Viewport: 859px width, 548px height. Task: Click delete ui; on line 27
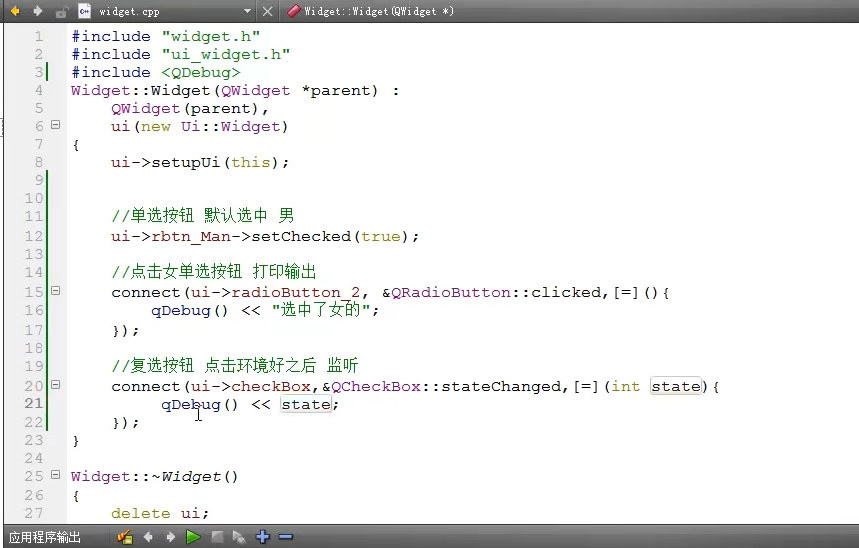tap(160, 513)
